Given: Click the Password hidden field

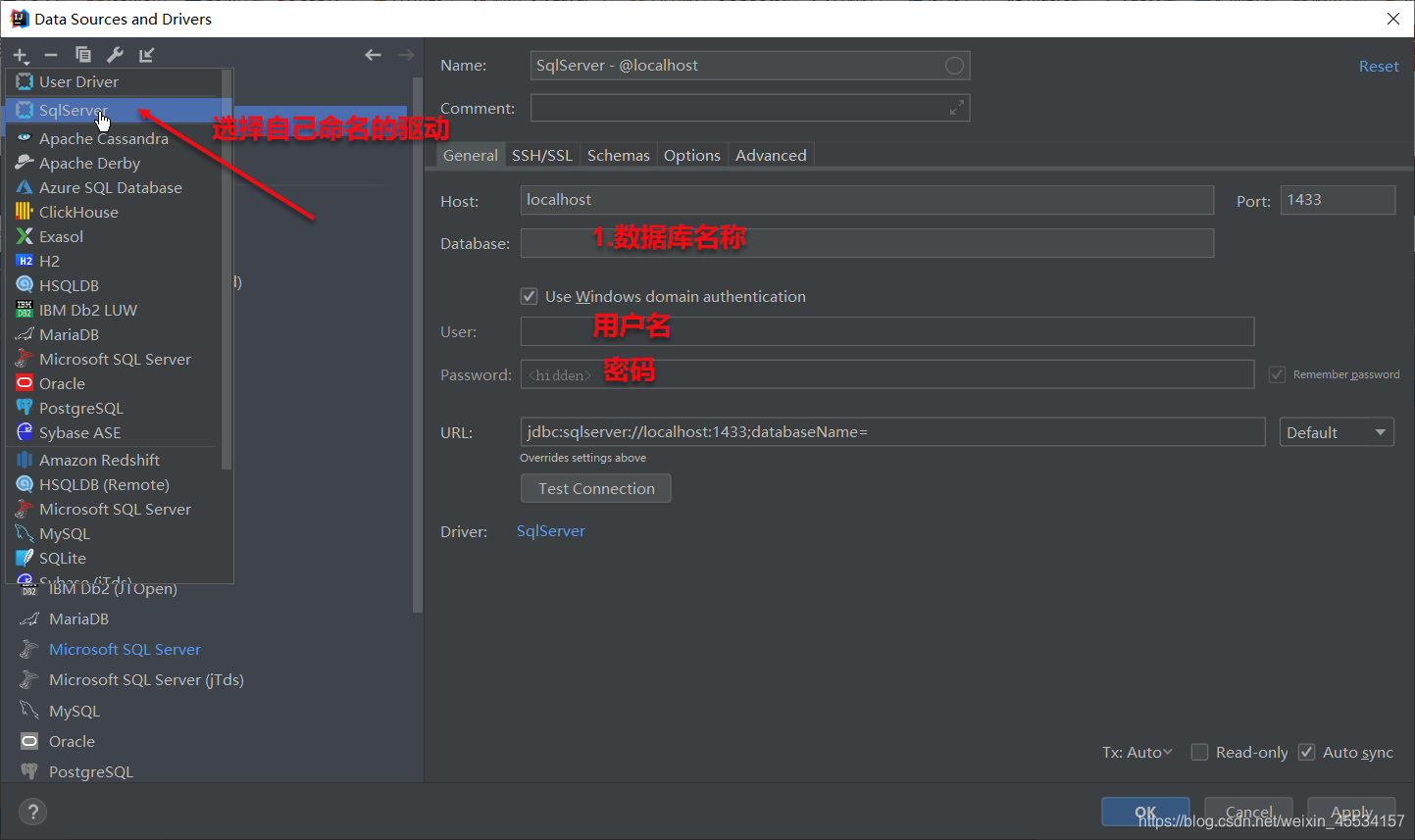Looking at the screenshot, I should tap(887, 374).
